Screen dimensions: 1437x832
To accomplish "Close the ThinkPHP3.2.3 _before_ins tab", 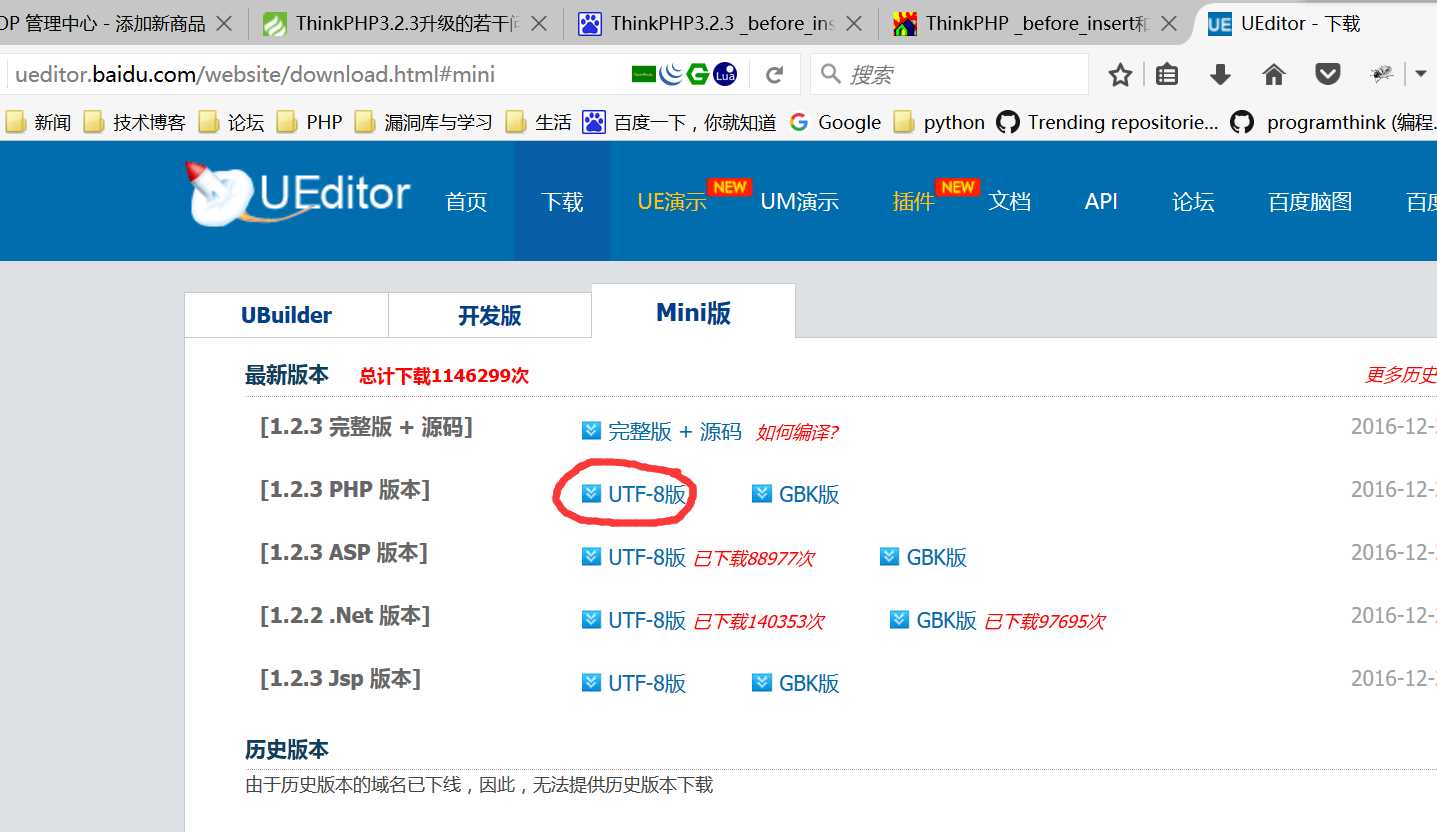I will (x=853, y=23).
